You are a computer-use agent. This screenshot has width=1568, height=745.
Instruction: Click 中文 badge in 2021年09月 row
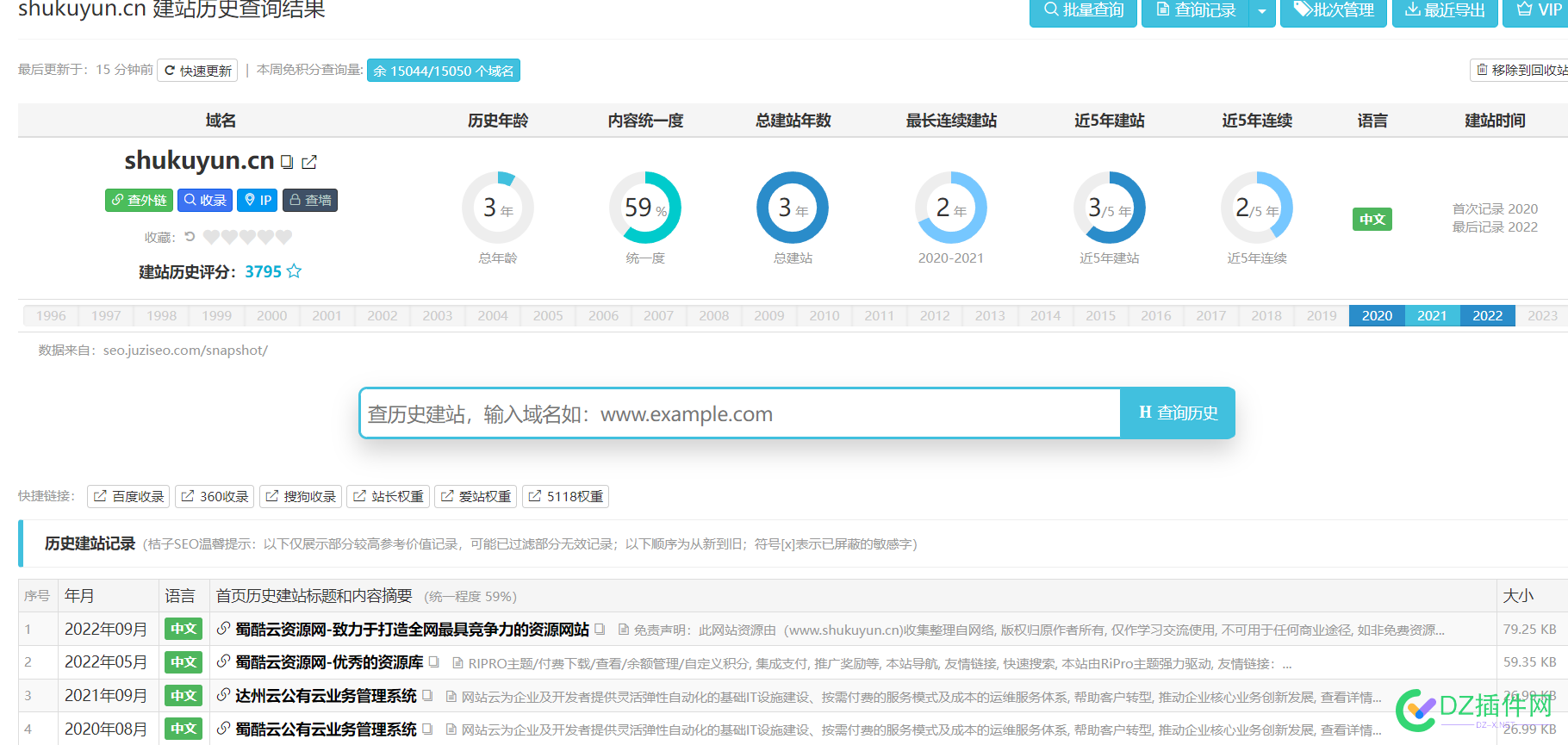click(x=184, y=695)
